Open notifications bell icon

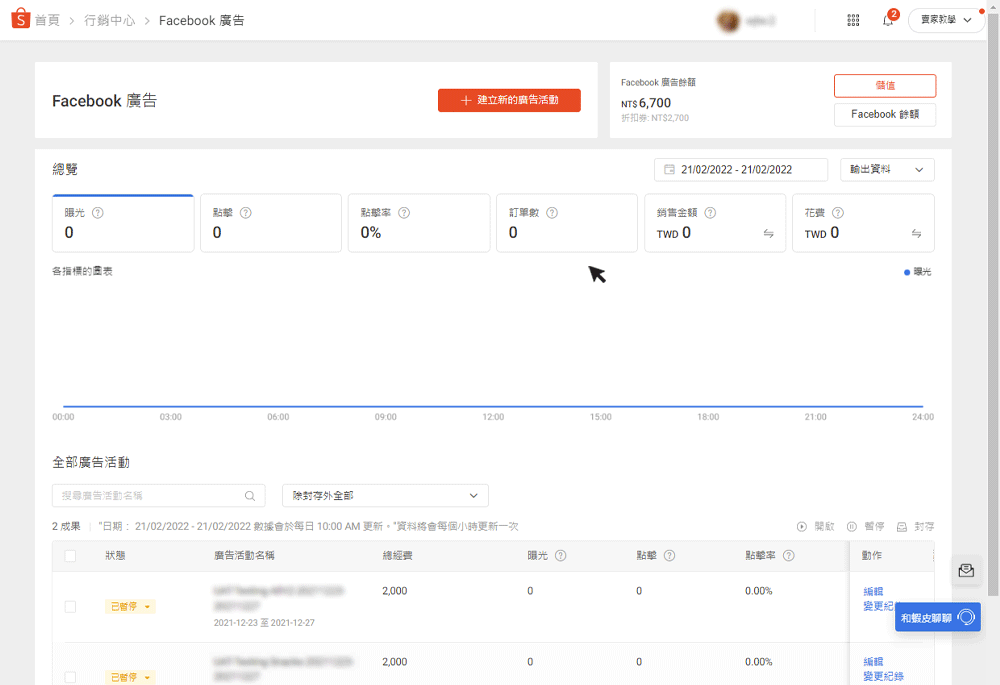coord(888,20)
